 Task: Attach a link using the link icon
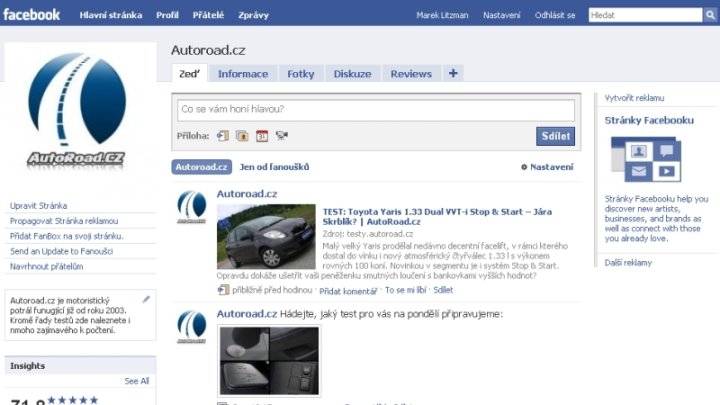pos(223,136)
